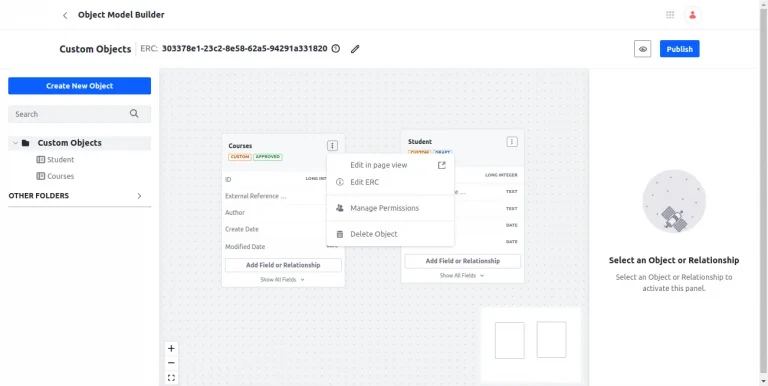Click the Courses card title
Viewport: 768px width, 386px height.
(x=240, y=146)
